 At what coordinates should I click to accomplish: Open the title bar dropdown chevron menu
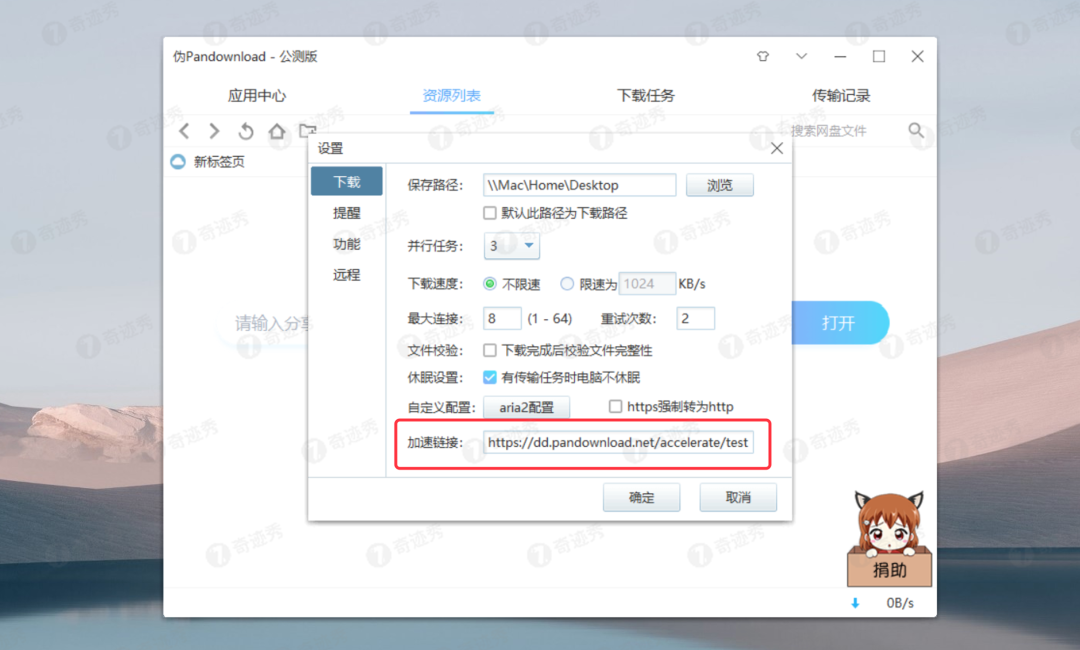pos(801,56)
